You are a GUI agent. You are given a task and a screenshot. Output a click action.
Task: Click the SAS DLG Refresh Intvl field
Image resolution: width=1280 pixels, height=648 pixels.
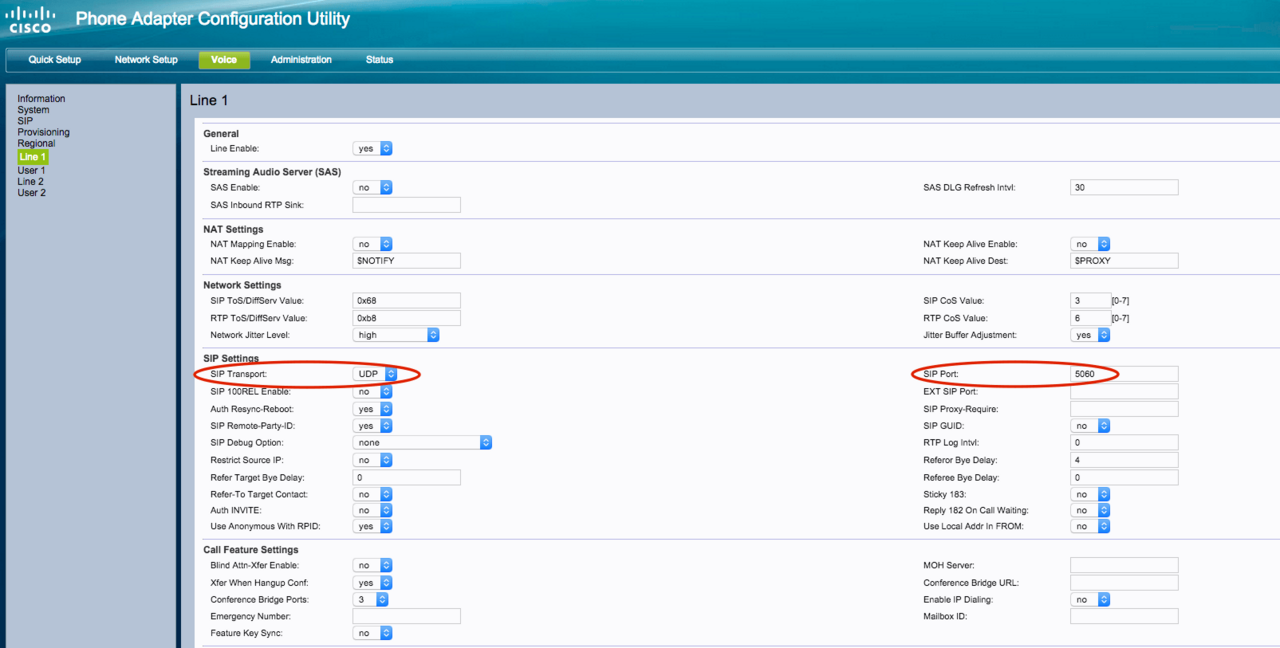(1123, 187)
